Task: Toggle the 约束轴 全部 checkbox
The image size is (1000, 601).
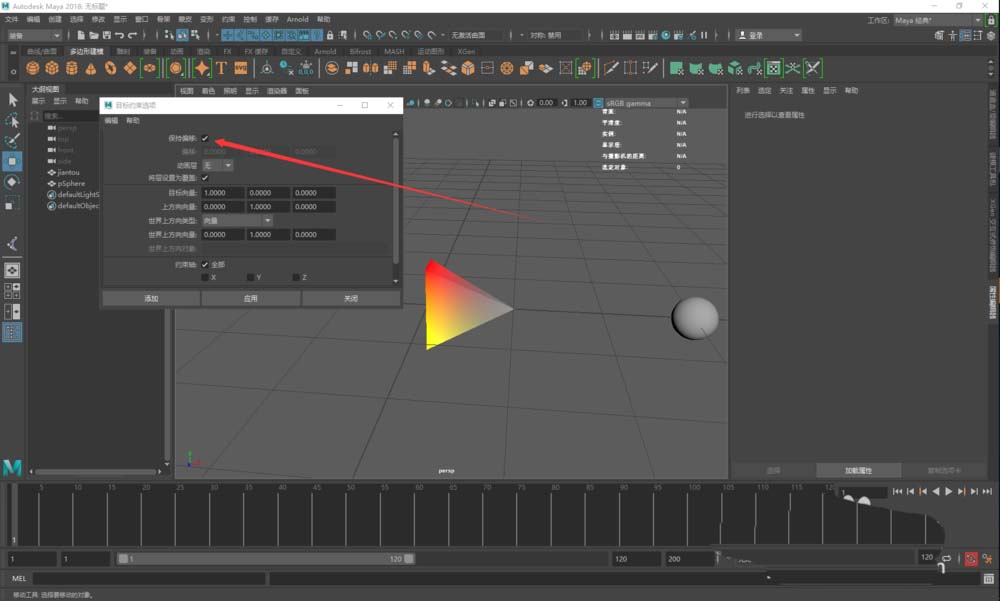Action: 205,264
